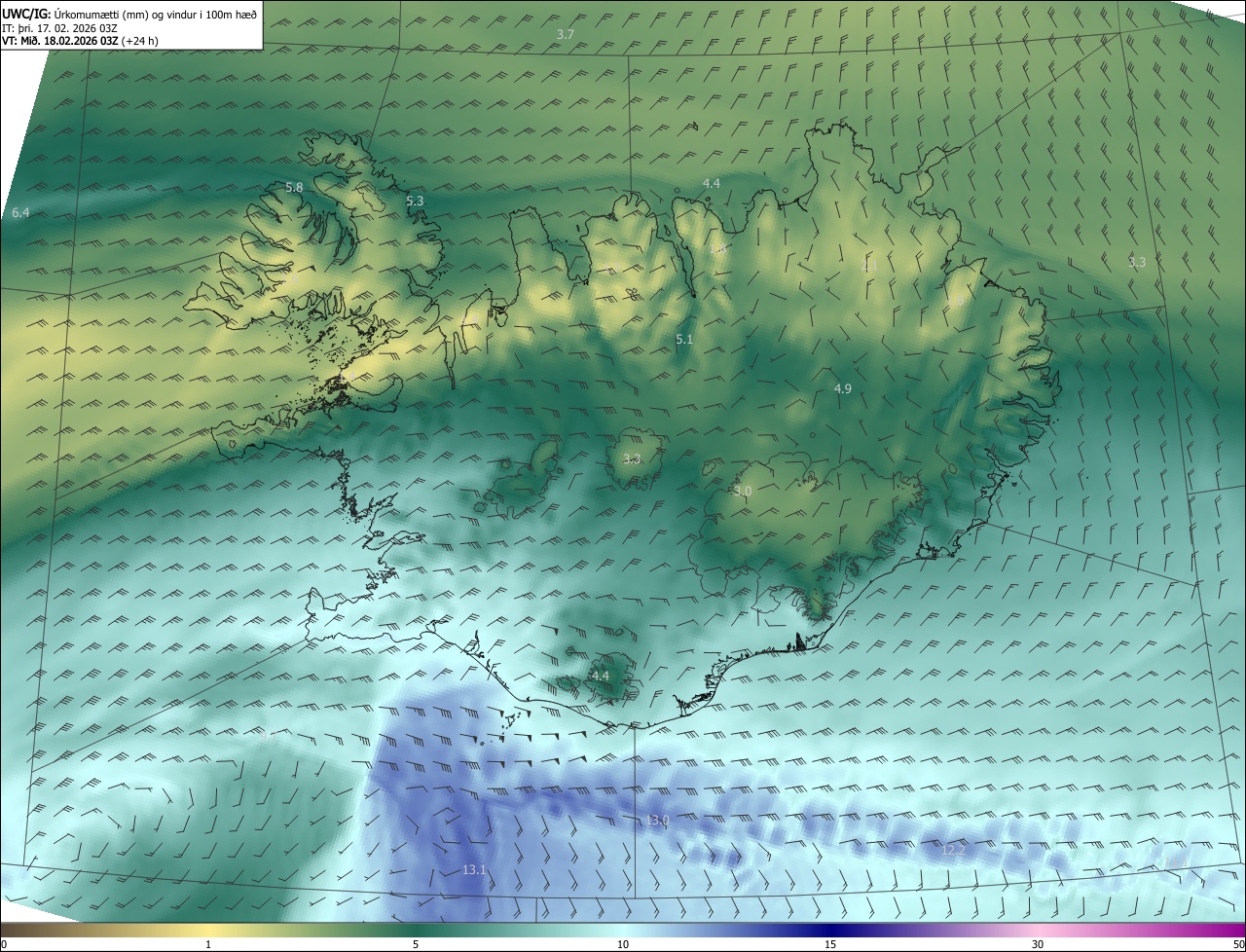This screenshot has width=1246, height=952.
Task: Click the 3.7 value label on the map
Action: tap(566, 34)
